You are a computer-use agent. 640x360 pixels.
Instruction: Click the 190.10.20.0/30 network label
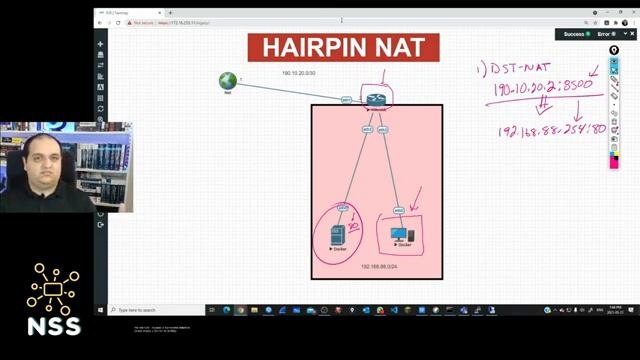tap(298, 73)
